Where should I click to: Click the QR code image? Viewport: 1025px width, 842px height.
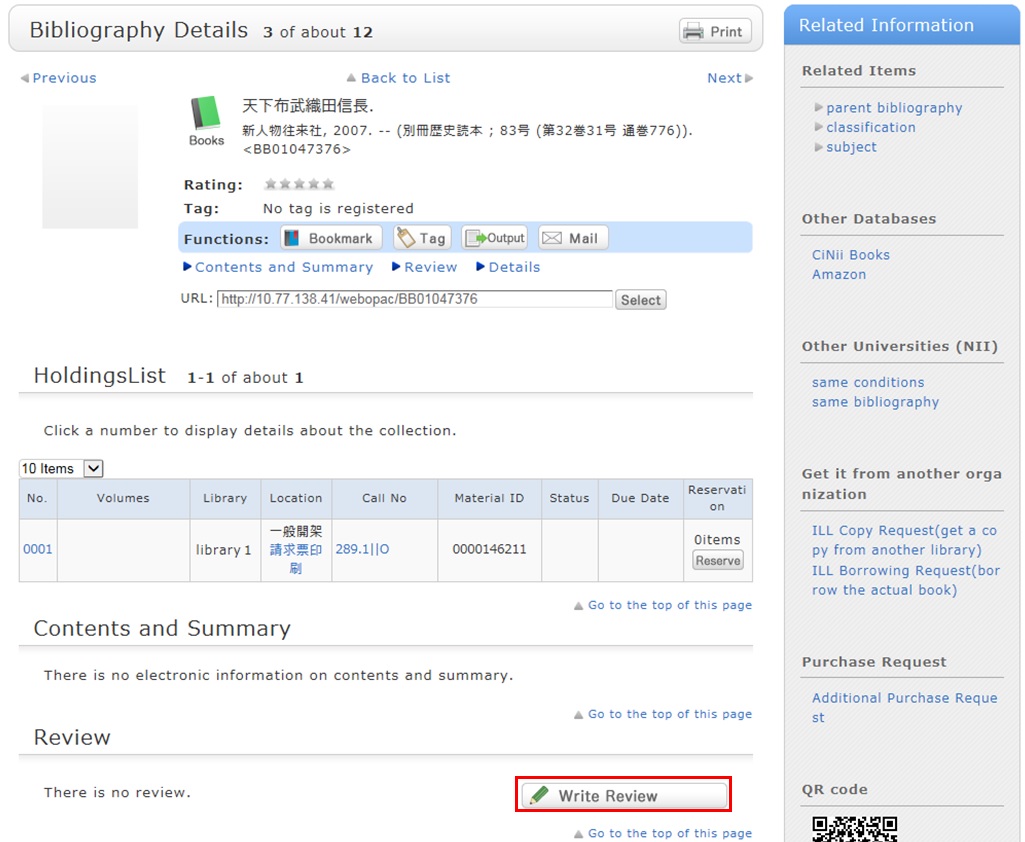[854, 829]
